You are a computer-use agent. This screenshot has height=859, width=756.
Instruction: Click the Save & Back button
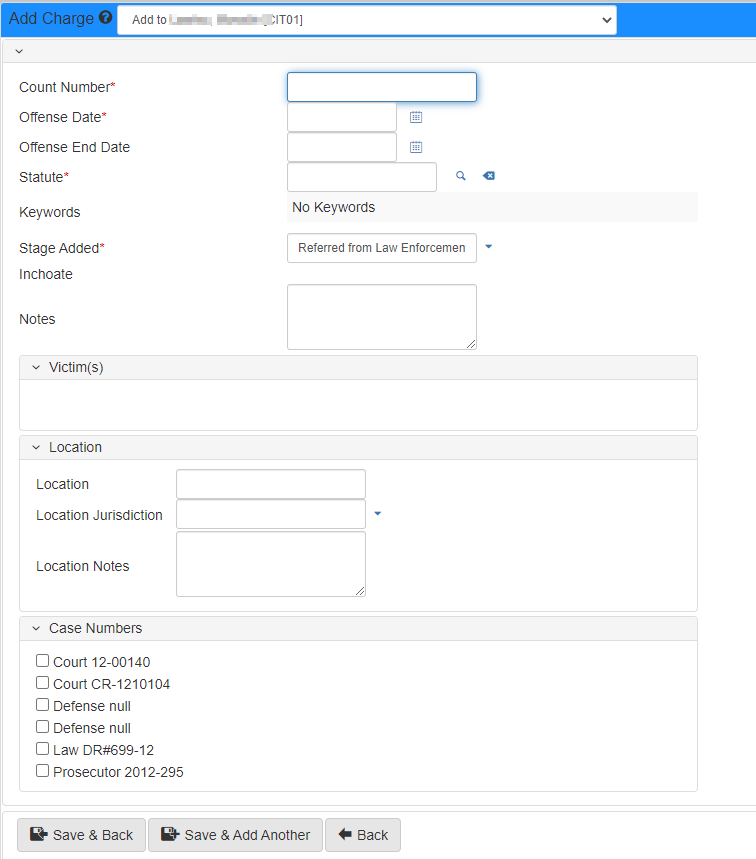click(81, 834)
